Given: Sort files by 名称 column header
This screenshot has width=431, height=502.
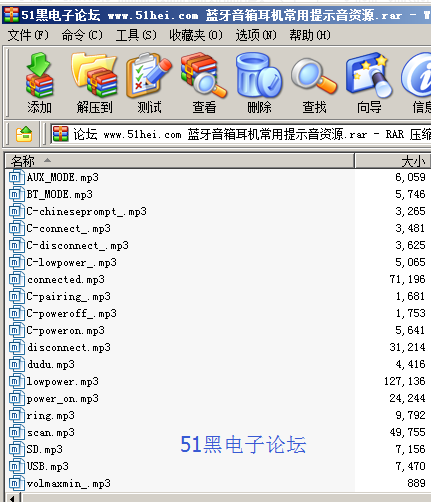Looking at the screenshot, I should tap(180, 161).
